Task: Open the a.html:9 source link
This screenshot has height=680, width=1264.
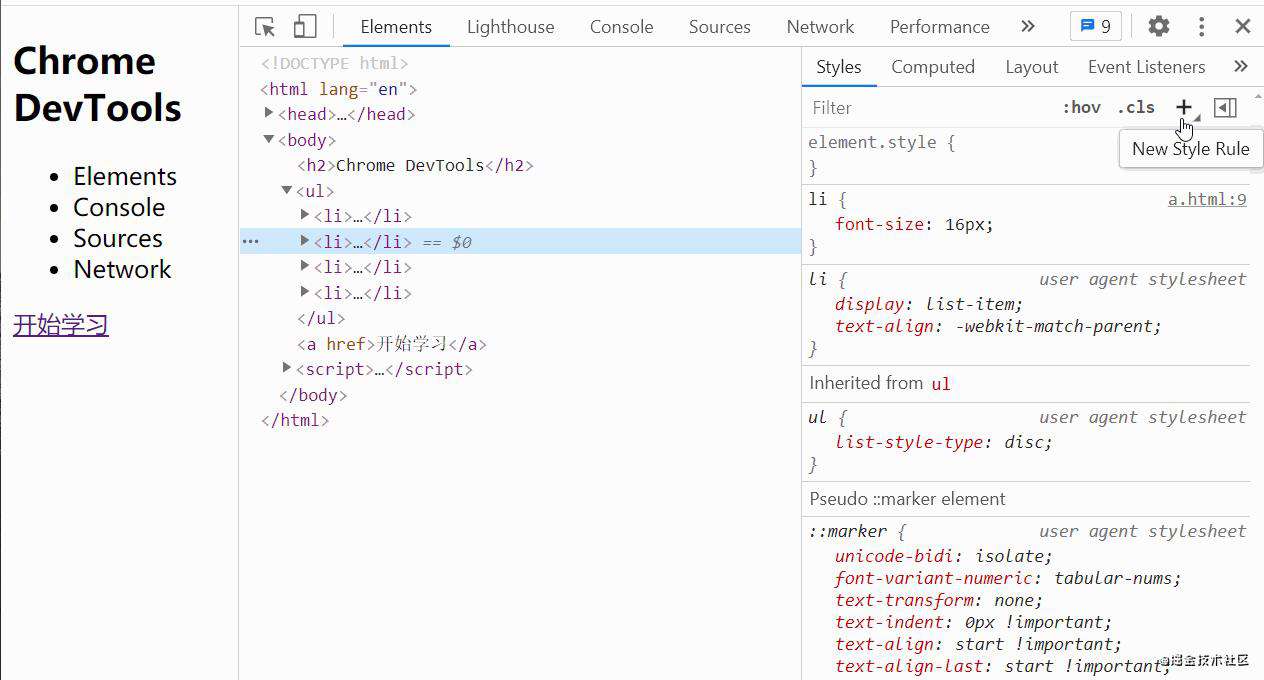Action: pyautogui.click(x=1207, y=199)
